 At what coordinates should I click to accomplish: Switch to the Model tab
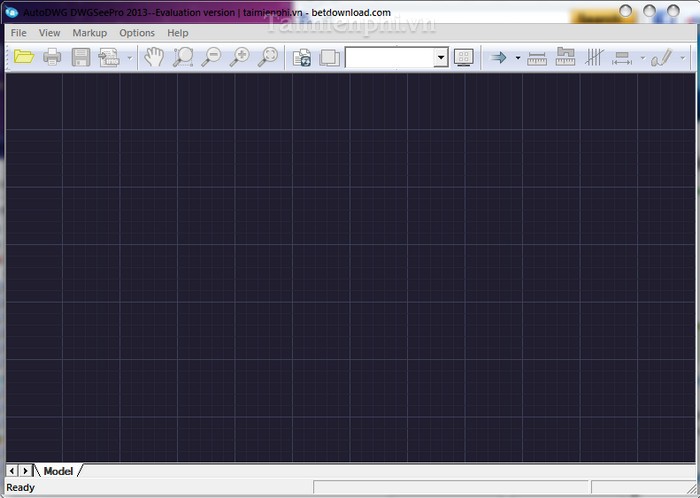coord(58,471)
